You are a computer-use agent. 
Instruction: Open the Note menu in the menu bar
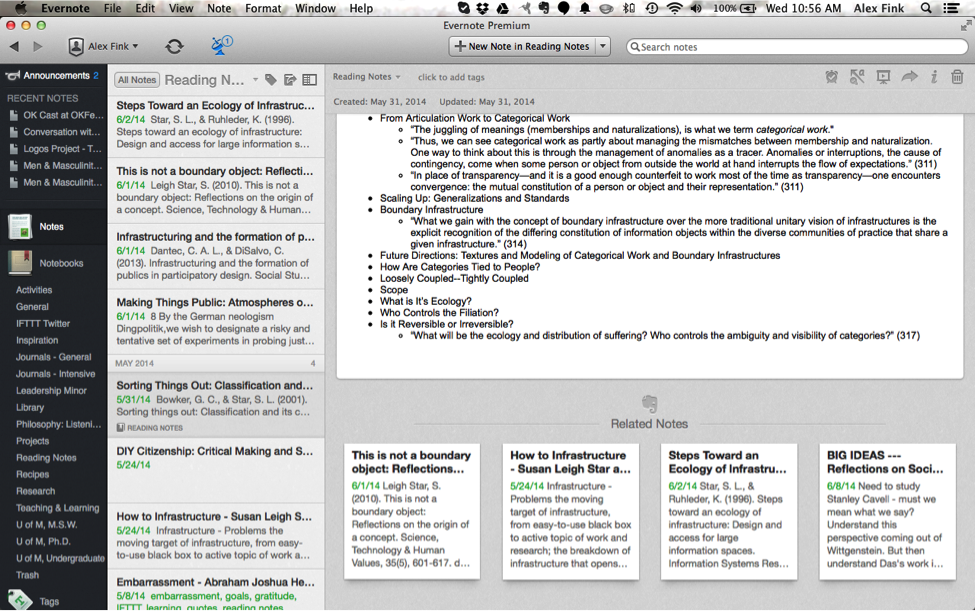219,8
